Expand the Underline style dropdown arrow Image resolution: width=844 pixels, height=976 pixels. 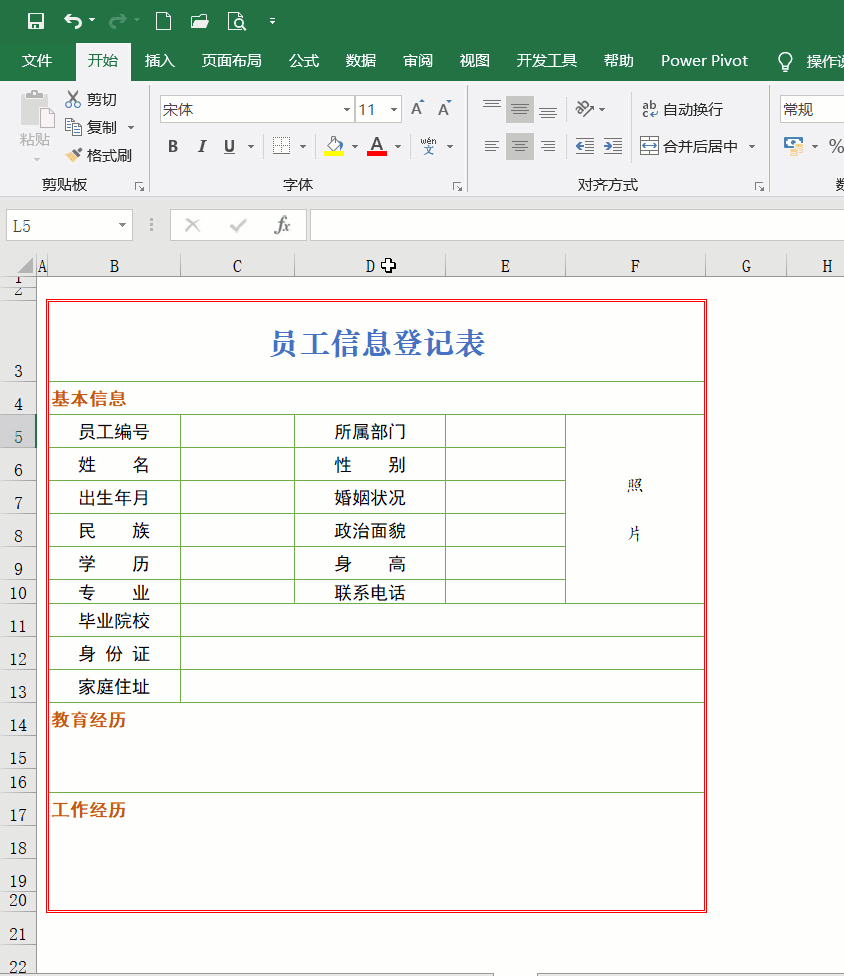point(251,147)
